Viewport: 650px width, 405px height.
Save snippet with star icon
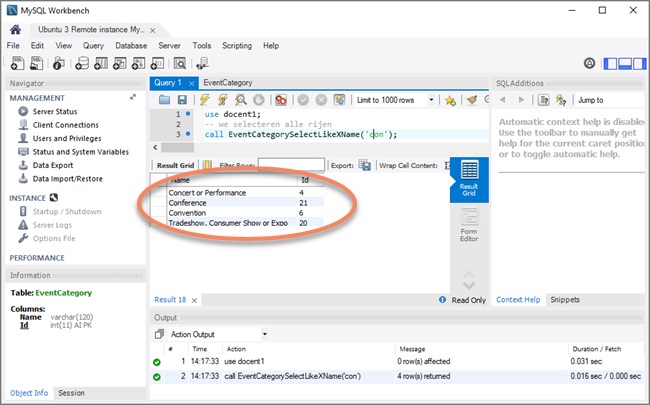pos(450,100)
